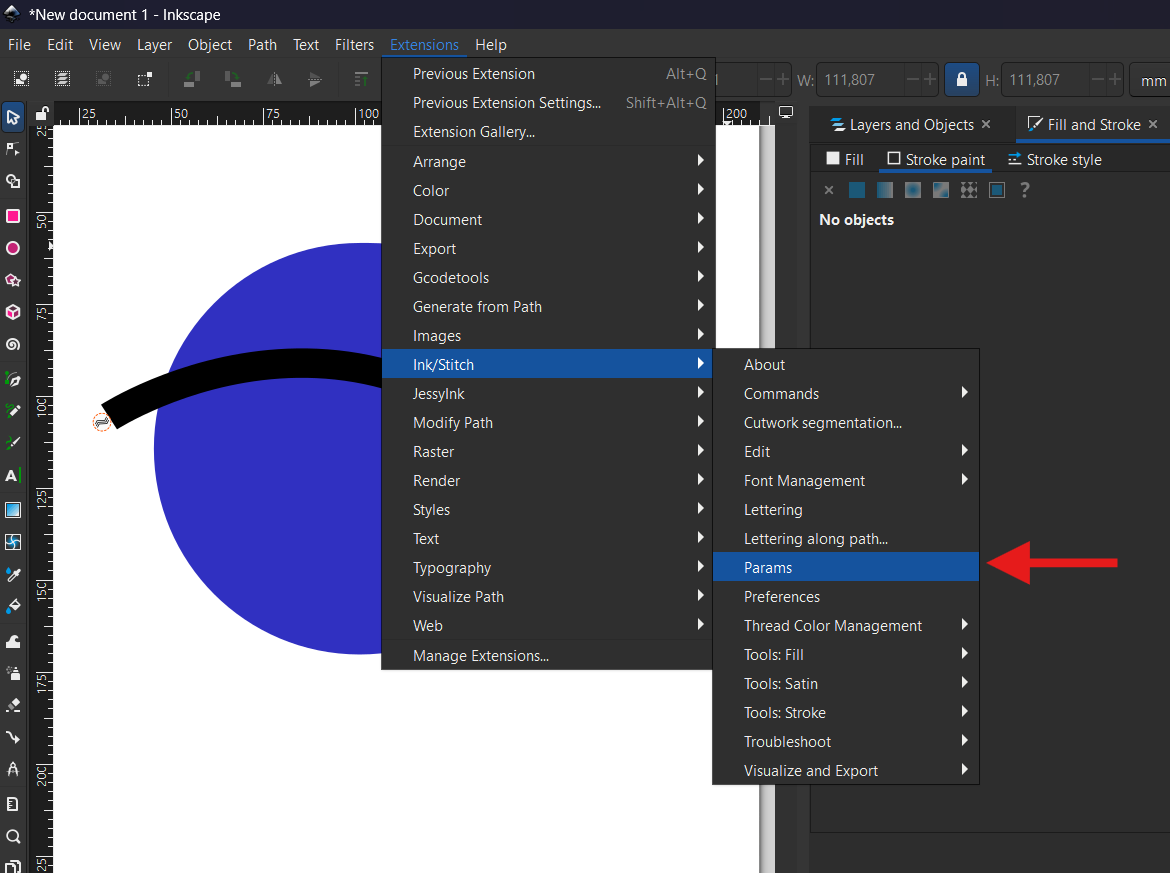Select Mesh gradient paint option
Screen dimensions: 1170x873
[x=941, y=190]
